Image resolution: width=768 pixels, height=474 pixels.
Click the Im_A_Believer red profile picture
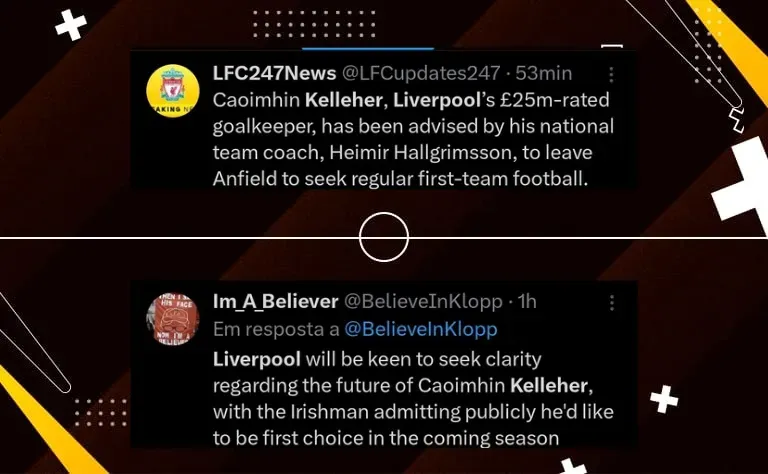point(172,319)
